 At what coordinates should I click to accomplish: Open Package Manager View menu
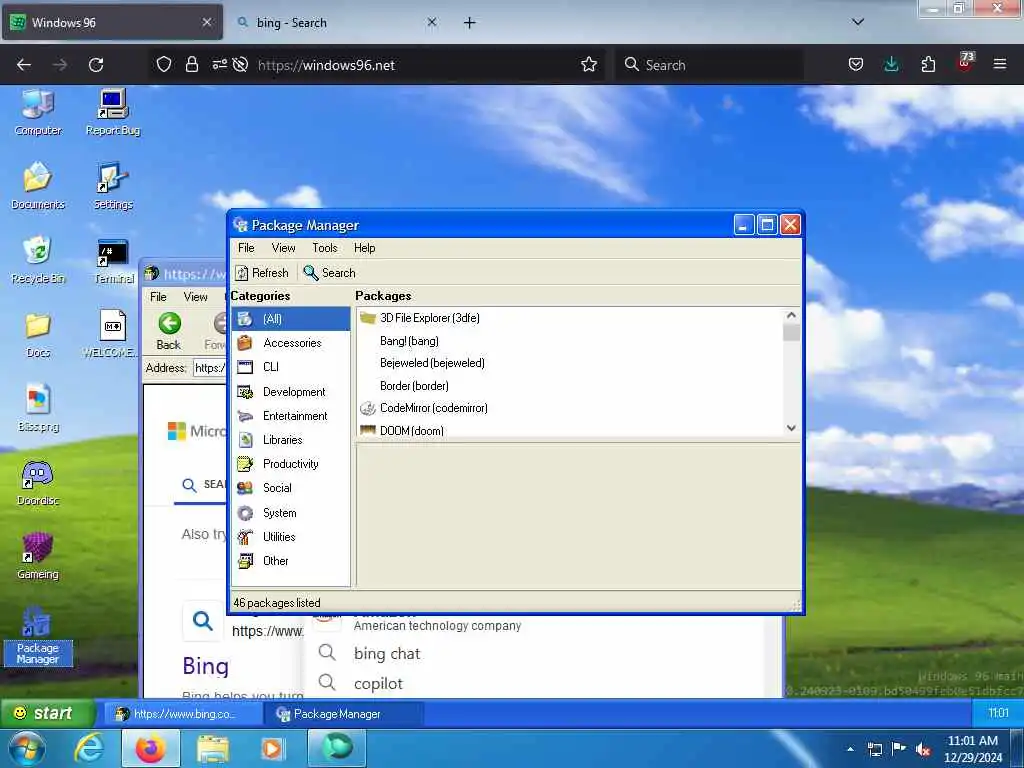point(283,248)
